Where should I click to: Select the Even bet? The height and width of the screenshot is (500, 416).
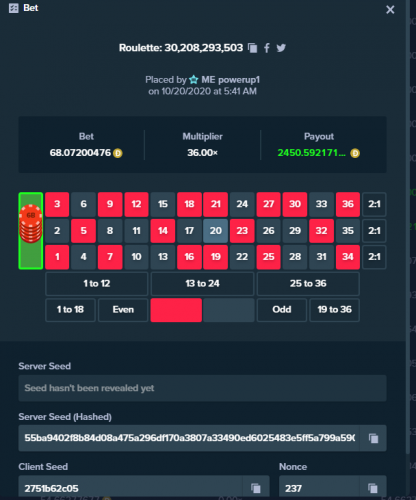(x=123, y=310)
